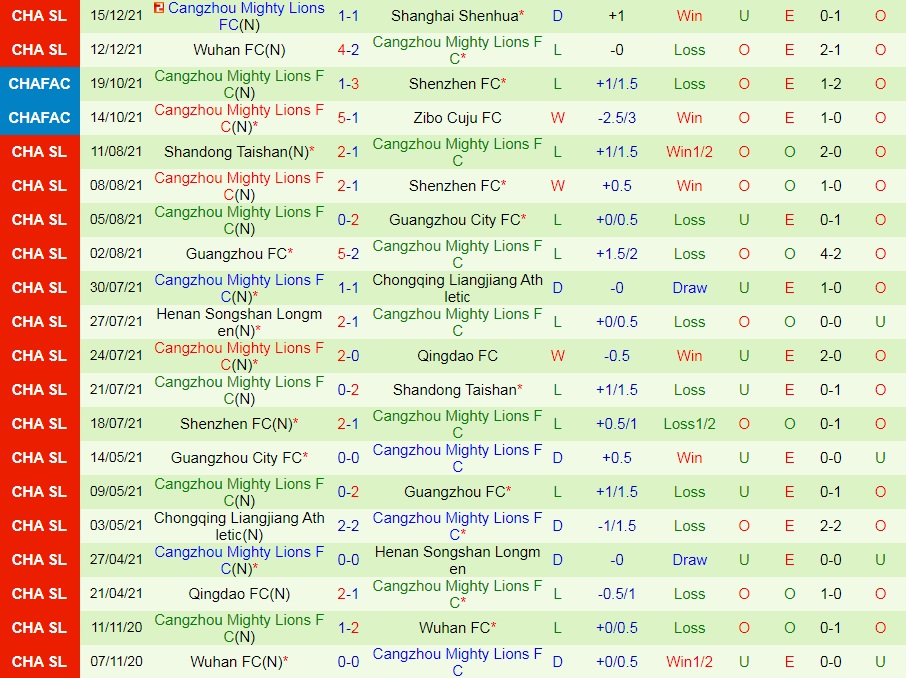Click the Draw result for the 30/07/21 match
This screenshot has height=678, width=906.
(689, 287)
